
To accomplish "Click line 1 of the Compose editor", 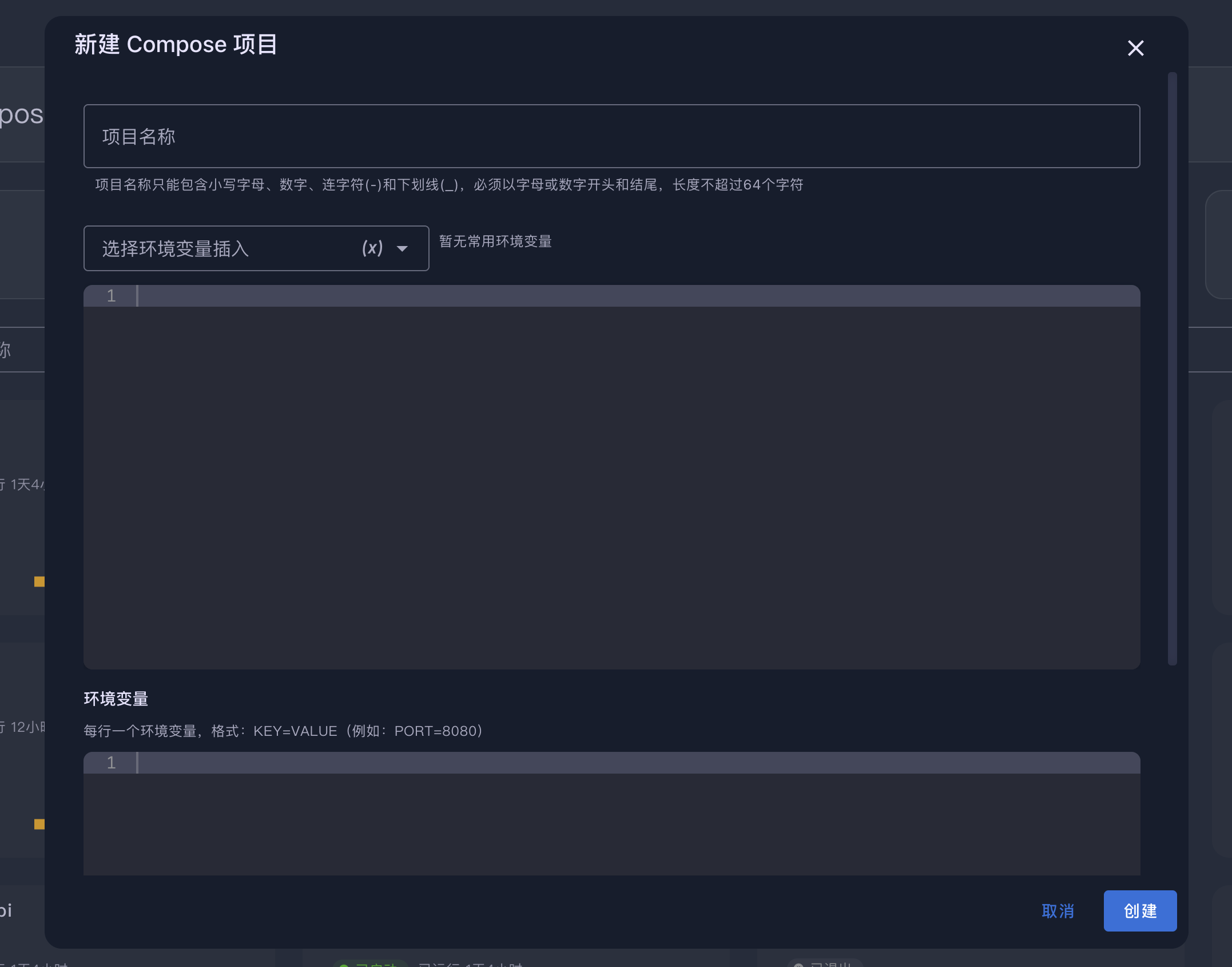I will pyautogui.click(x=629, y=296).
